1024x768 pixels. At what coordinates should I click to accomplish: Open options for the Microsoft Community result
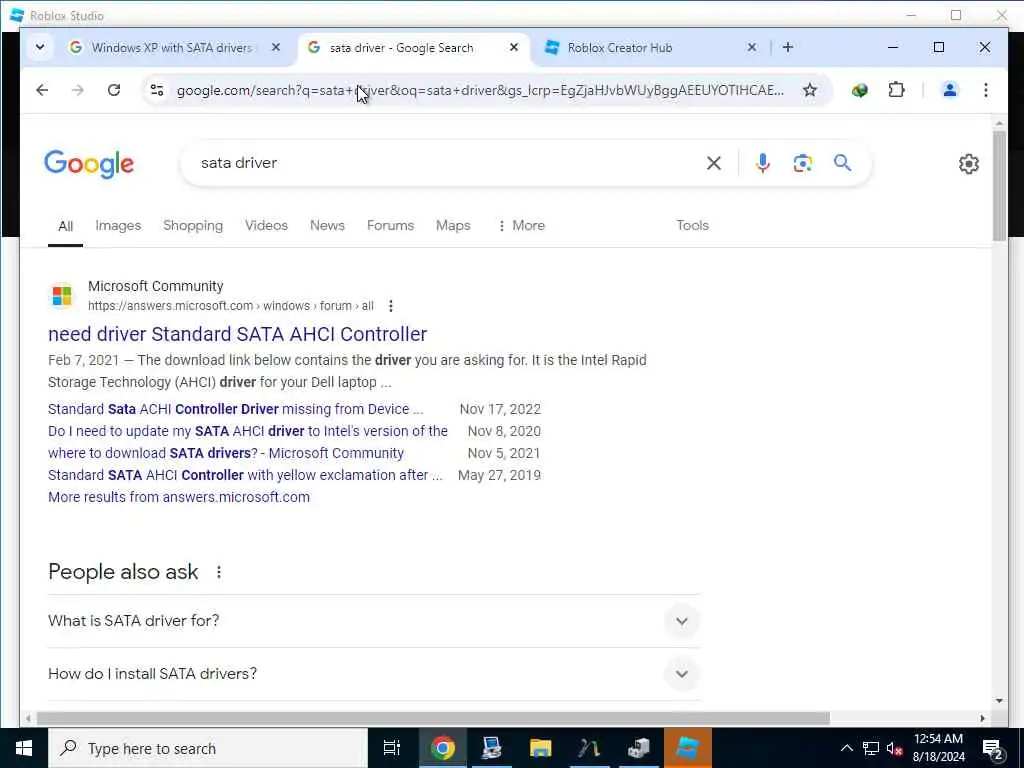point(391,306)
